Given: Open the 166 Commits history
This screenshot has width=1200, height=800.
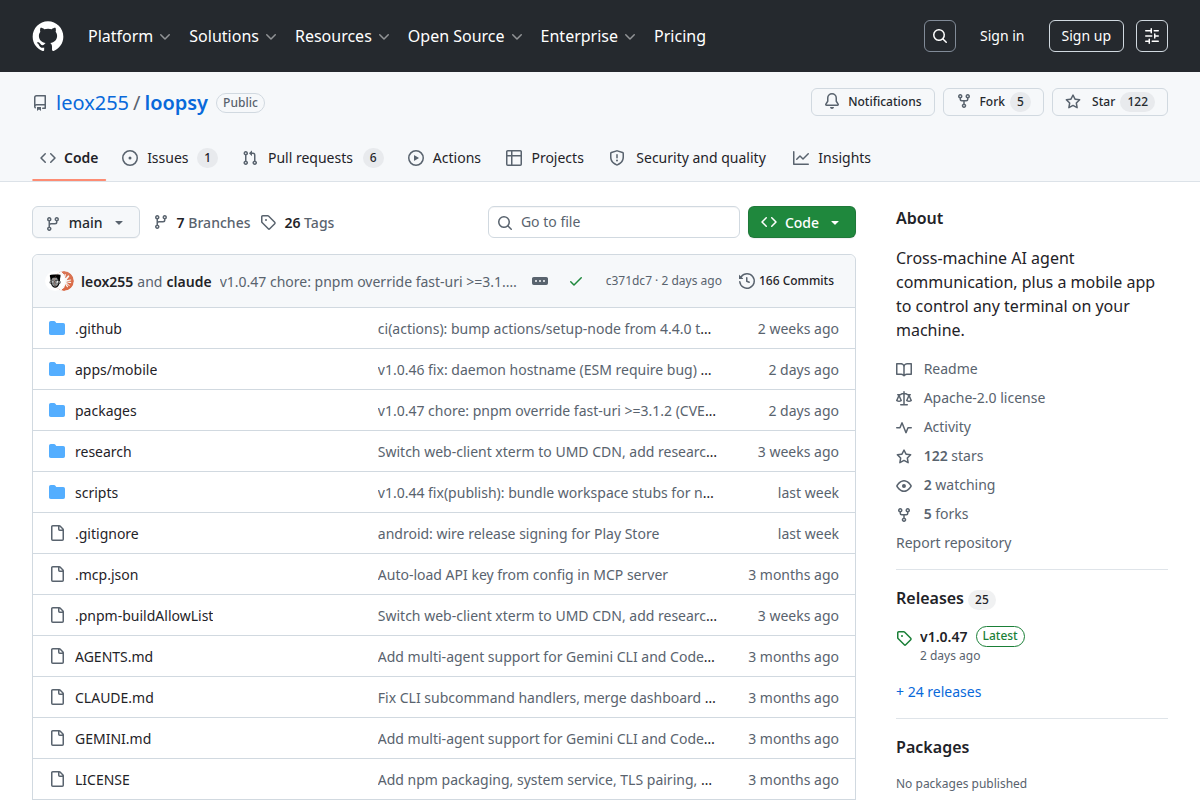Looking at the screenshot, I should (786, 281).
